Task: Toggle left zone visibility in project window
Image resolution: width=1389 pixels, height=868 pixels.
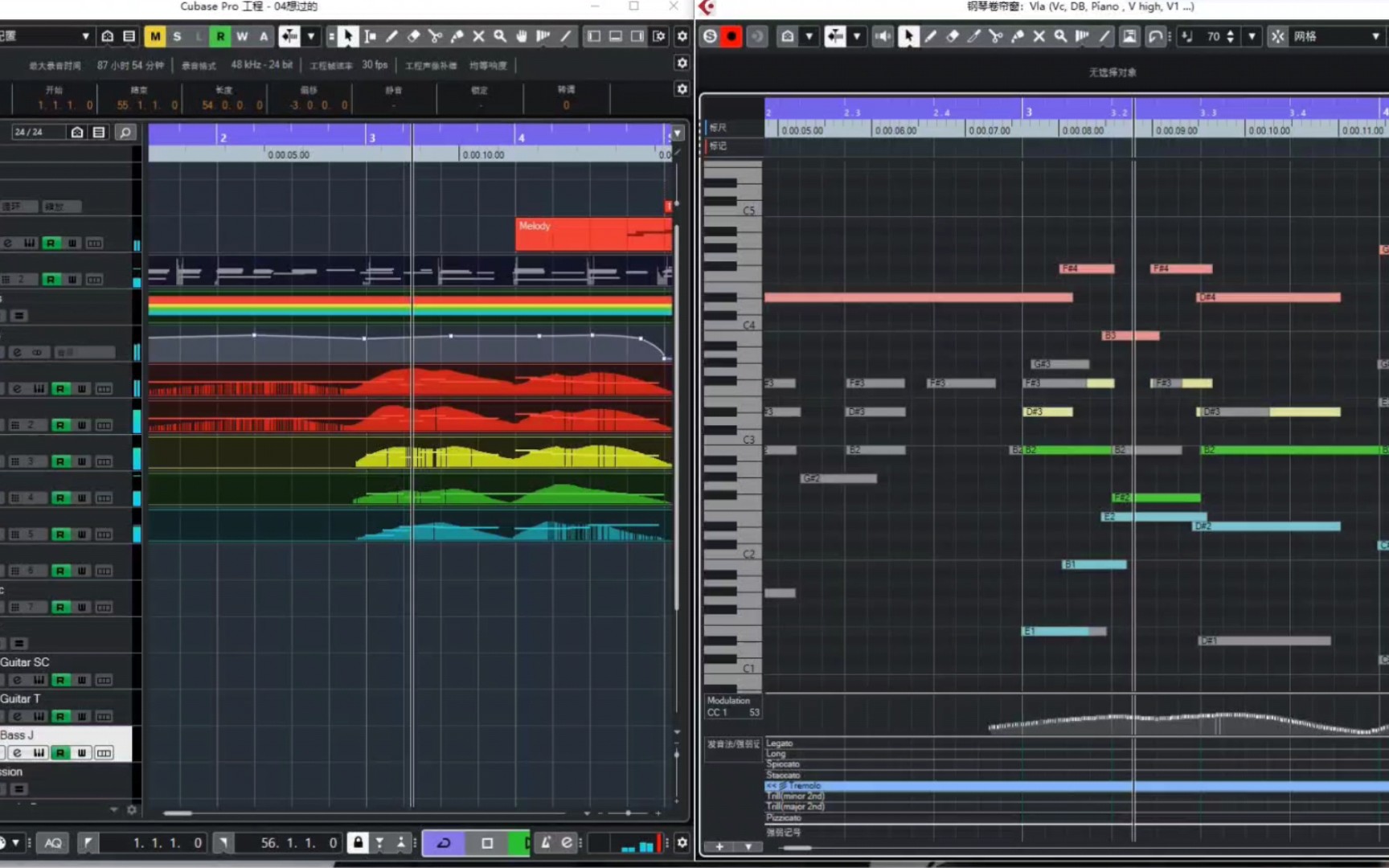Action: click(594, 36)
